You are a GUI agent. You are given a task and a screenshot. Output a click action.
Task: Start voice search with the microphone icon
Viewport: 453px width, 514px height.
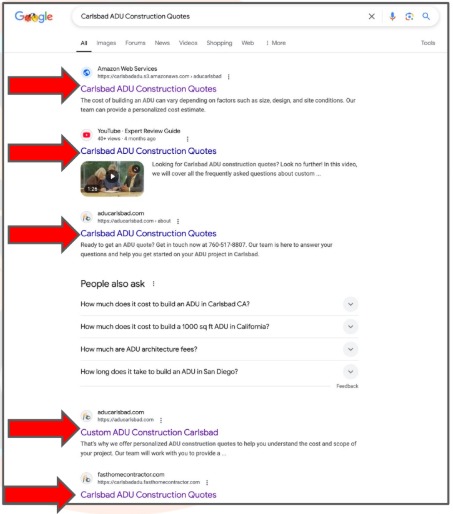[x=393, y=16]
